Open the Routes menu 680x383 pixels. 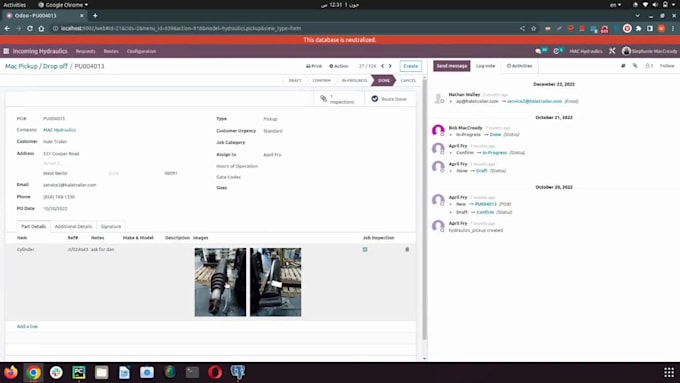[111, 51]
